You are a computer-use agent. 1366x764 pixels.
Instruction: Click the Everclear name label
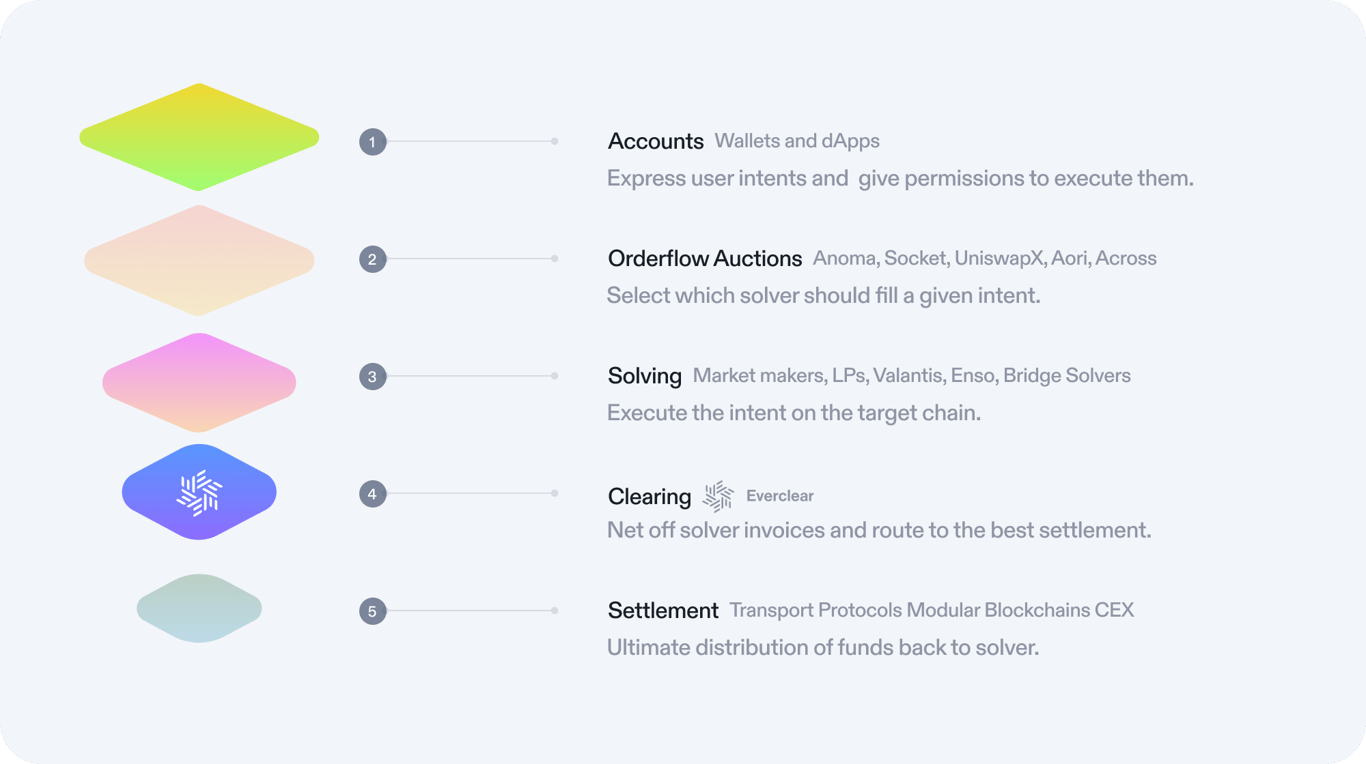779,496
